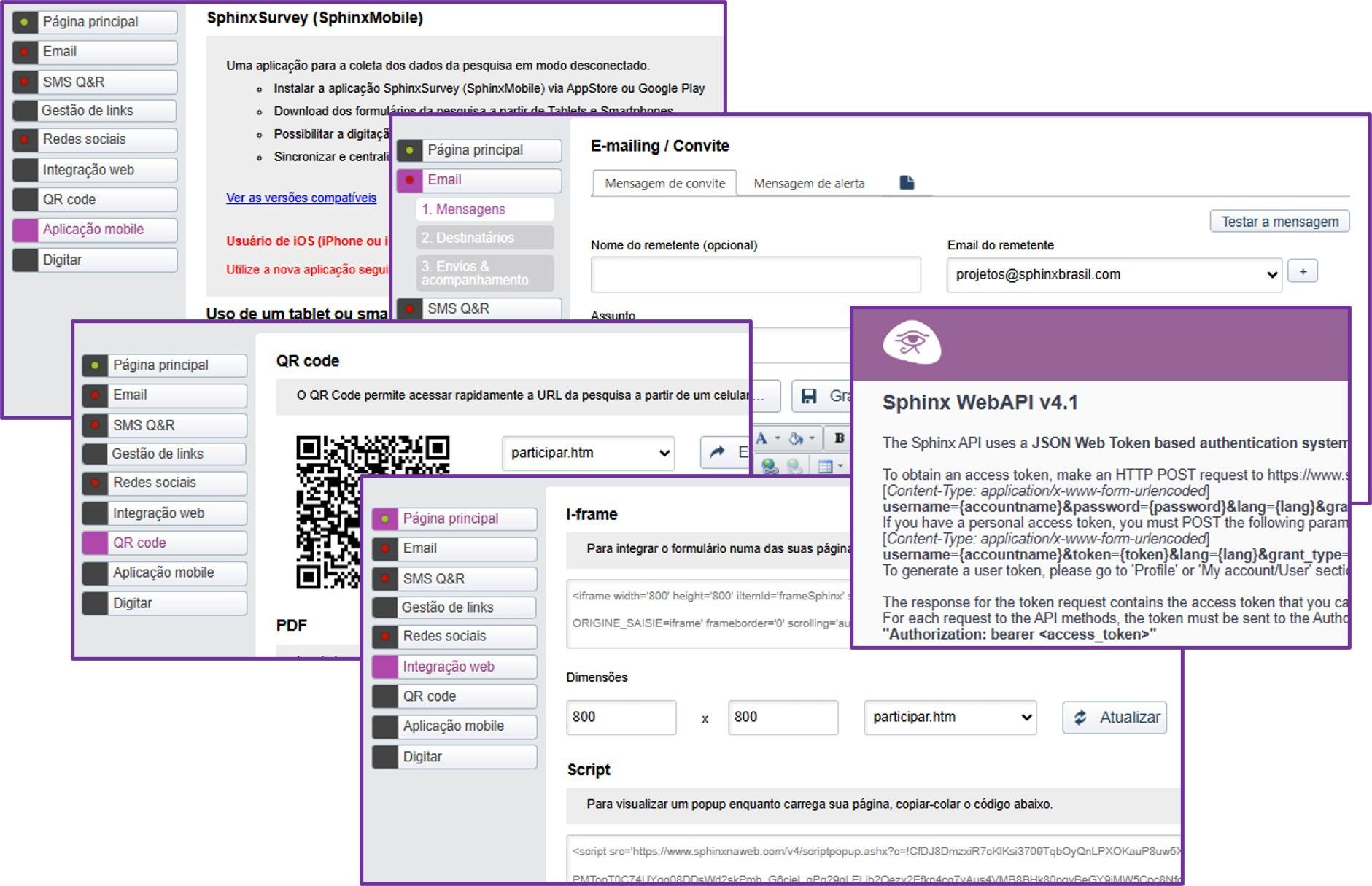Open participar.htm dropdown in QR code window
This screenshot has width=1372, height=886.
tap(588, 453)
